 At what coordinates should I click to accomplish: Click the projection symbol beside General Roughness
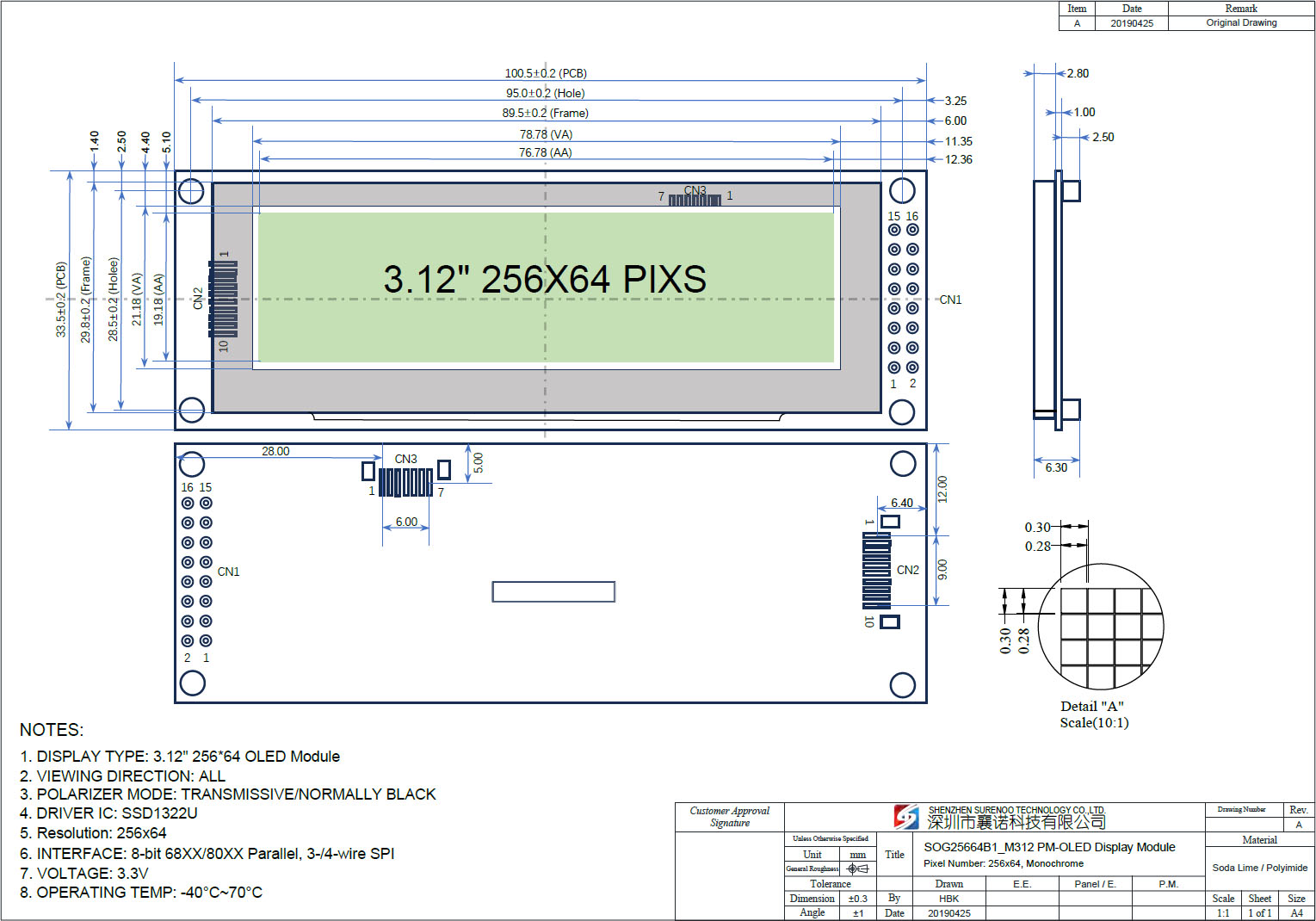tap(857, 868)
